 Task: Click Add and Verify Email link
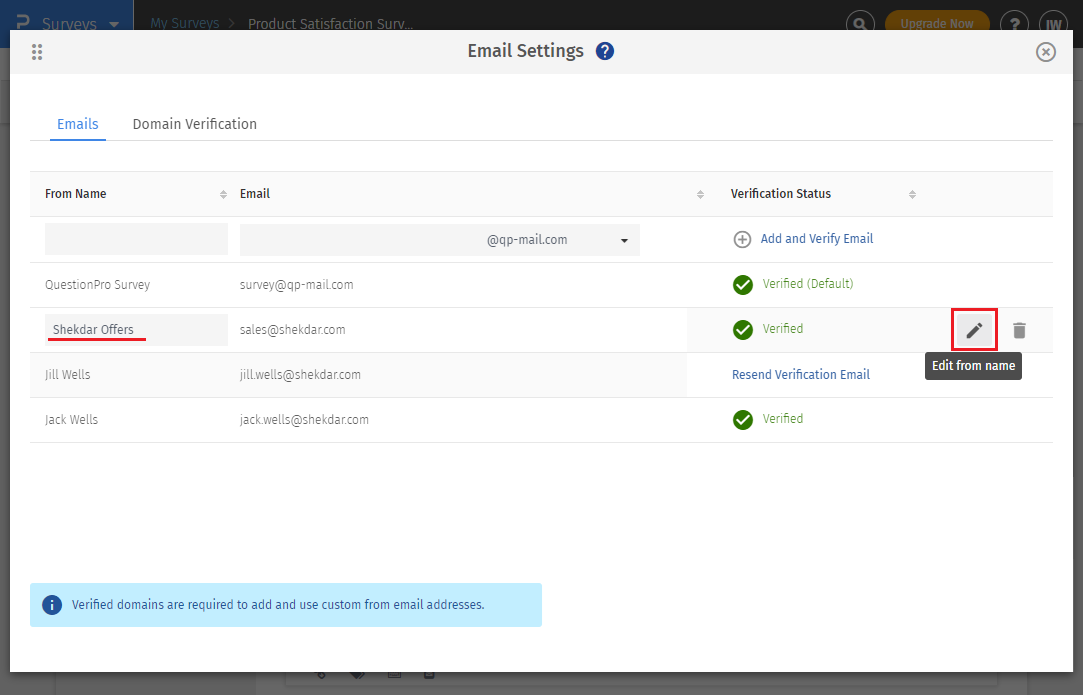[816, 239]
